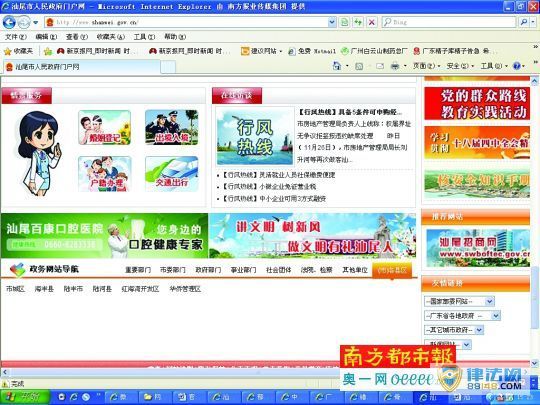This screenshot has width=540, height=405.
Task: Click the page's vertical scrollbar thumb
Action: tap(534, 298)
